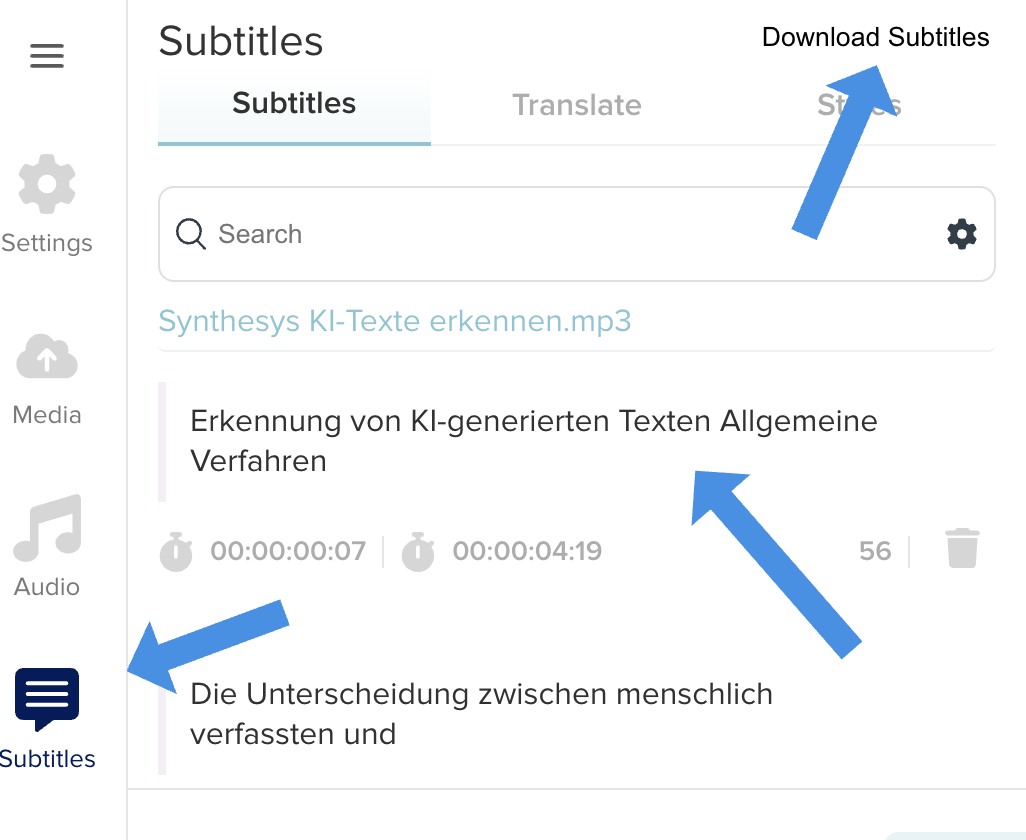Delete the first subtitle with the trash icon
This screenshot has height=840, width=1026.
click(961, 548)
